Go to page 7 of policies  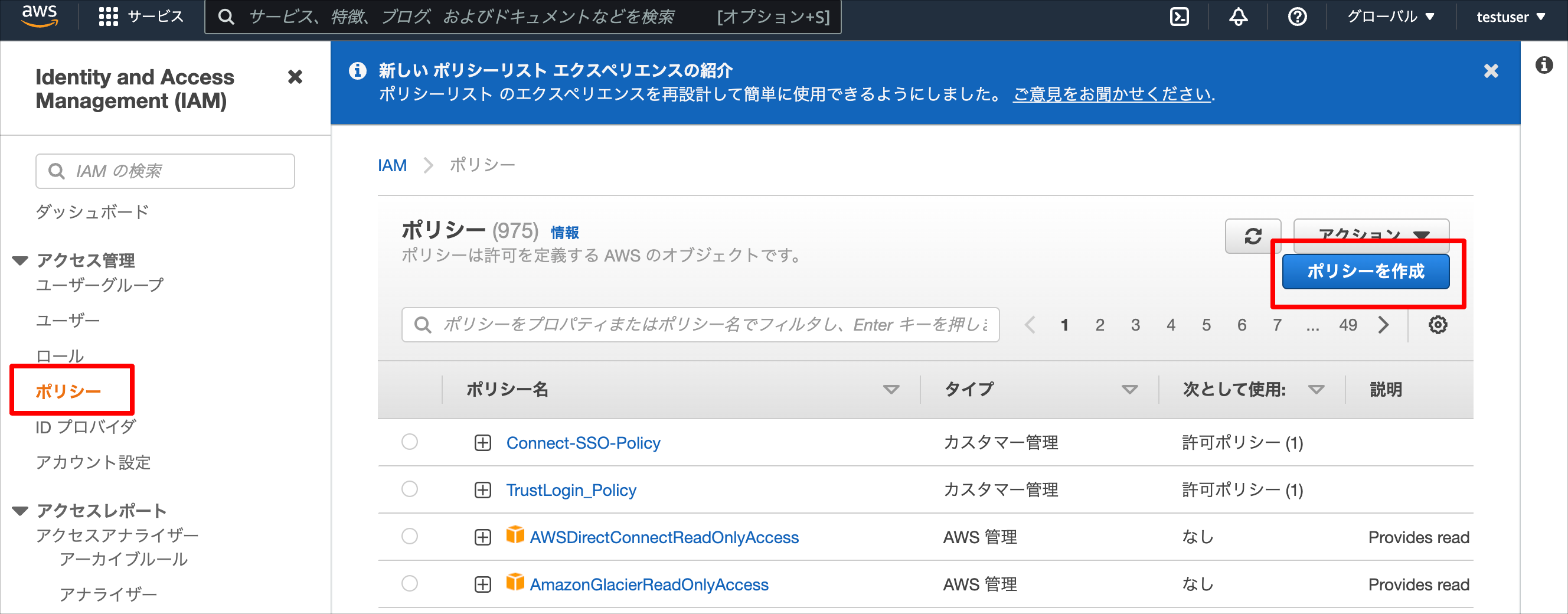pos(1277,325)
